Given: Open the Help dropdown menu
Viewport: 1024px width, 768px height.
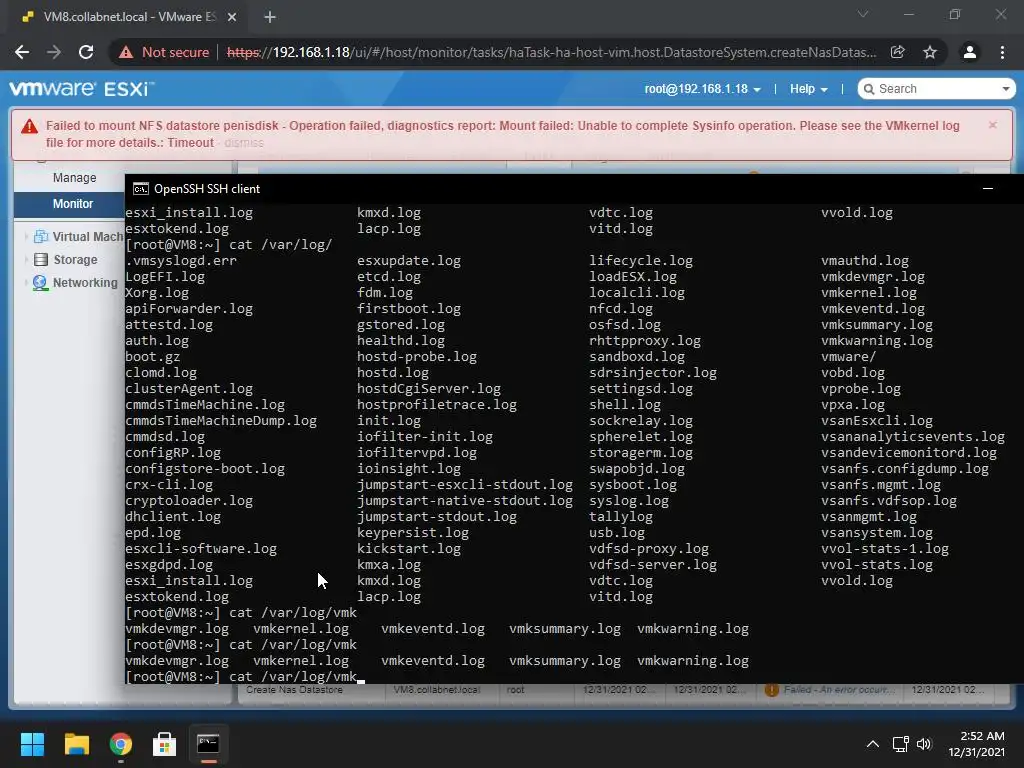Looking at the screenshot, I should click(808, 89).
